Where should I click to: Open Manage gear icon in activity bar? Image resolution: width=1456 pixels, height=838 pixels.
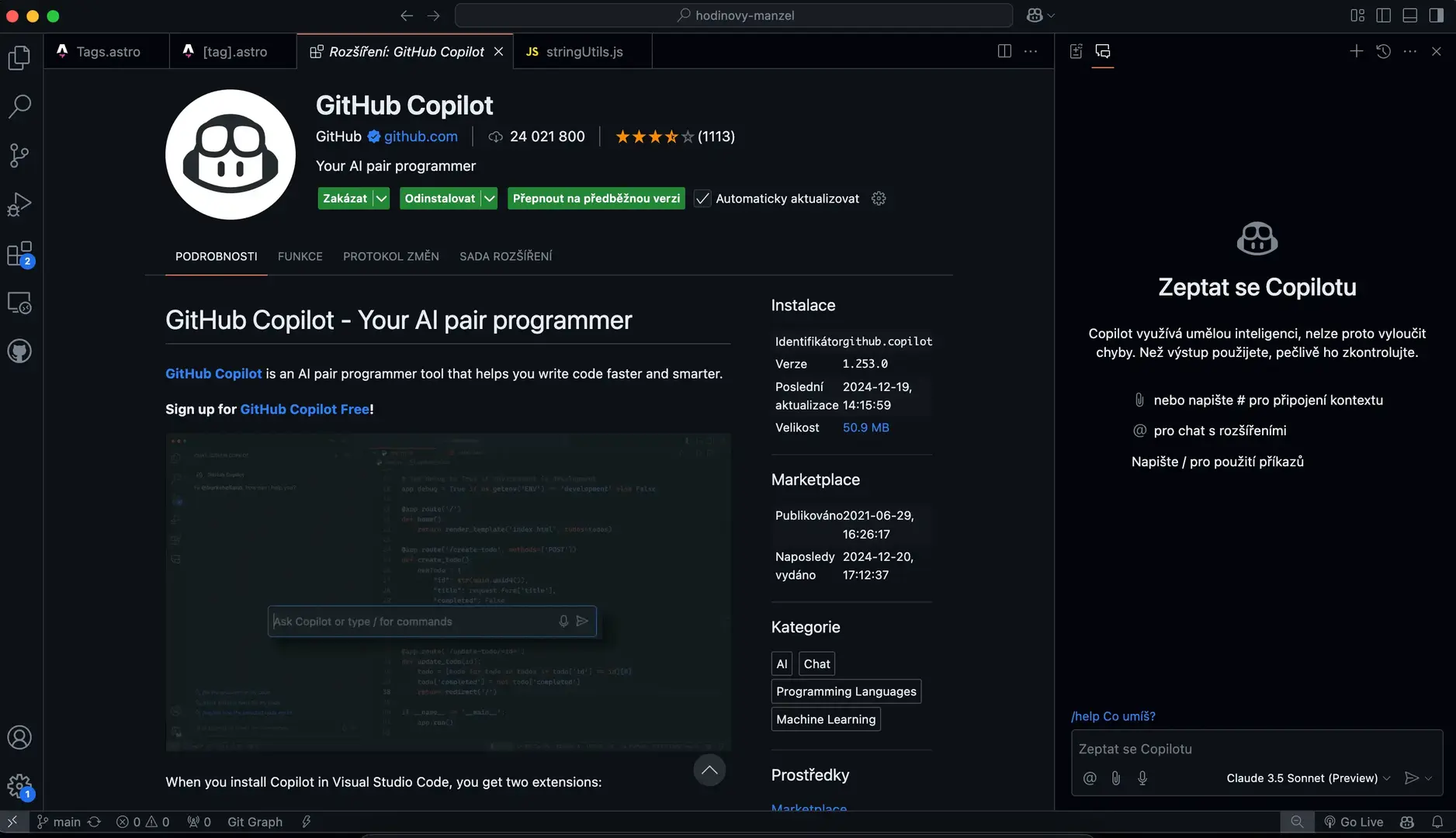click(x=19, y=787)
